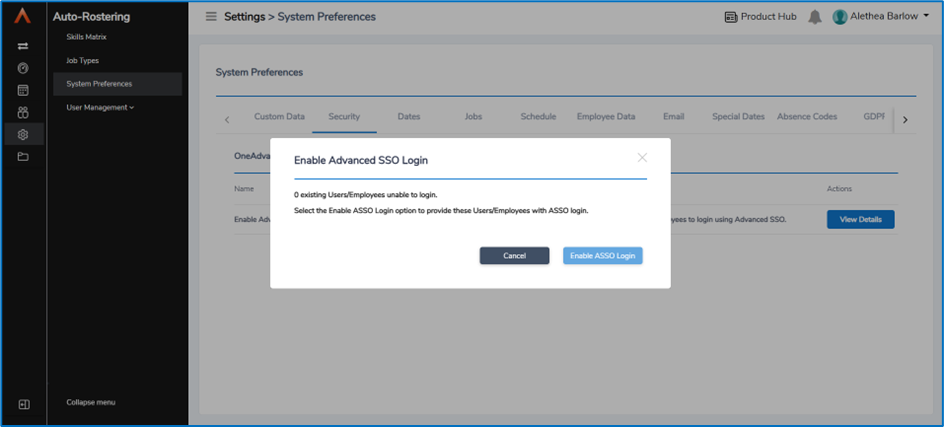Switch to the Schedule tab
The width and height of the screenshot is (944, 427).
point(538,117)
